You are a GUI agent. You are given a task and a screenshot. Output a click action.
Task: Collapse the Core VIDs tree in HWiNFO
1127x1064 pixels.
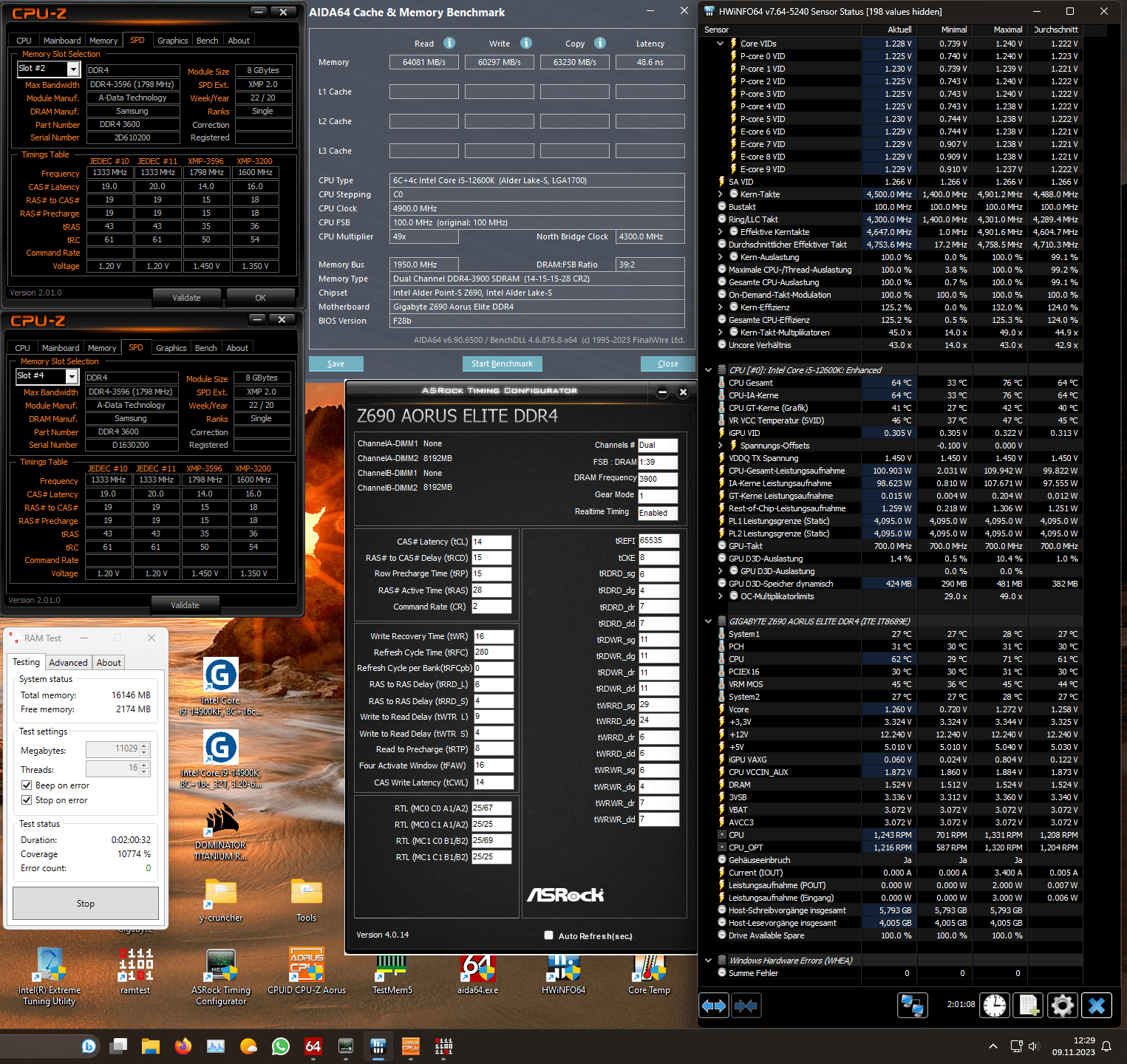[721, 44]
